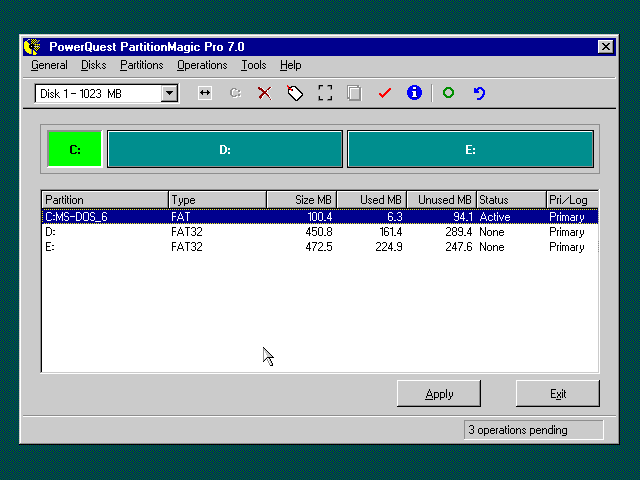The height and width of the screenshot is (480, 640).
Task: Open the Tools menu
Action: point(253,65)
